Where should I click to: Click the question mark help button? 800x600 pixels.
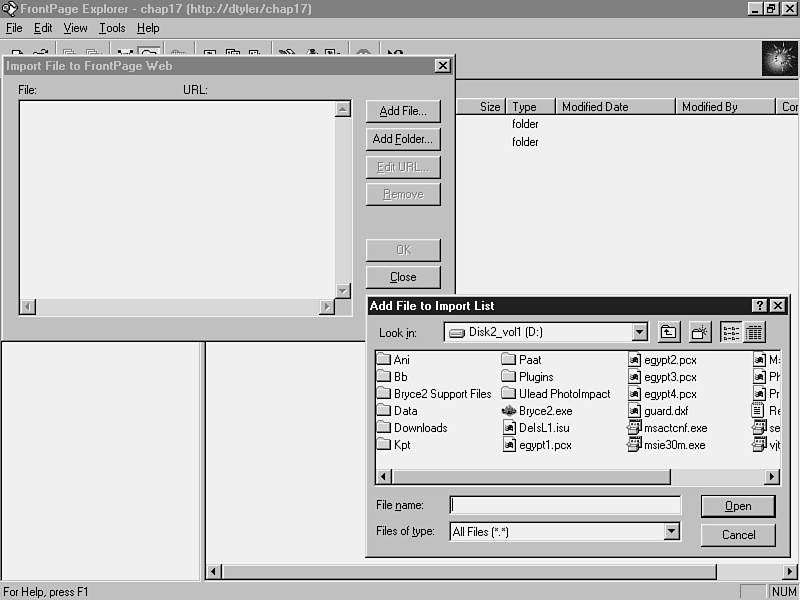pyautogui.click(x=759, y=306)
